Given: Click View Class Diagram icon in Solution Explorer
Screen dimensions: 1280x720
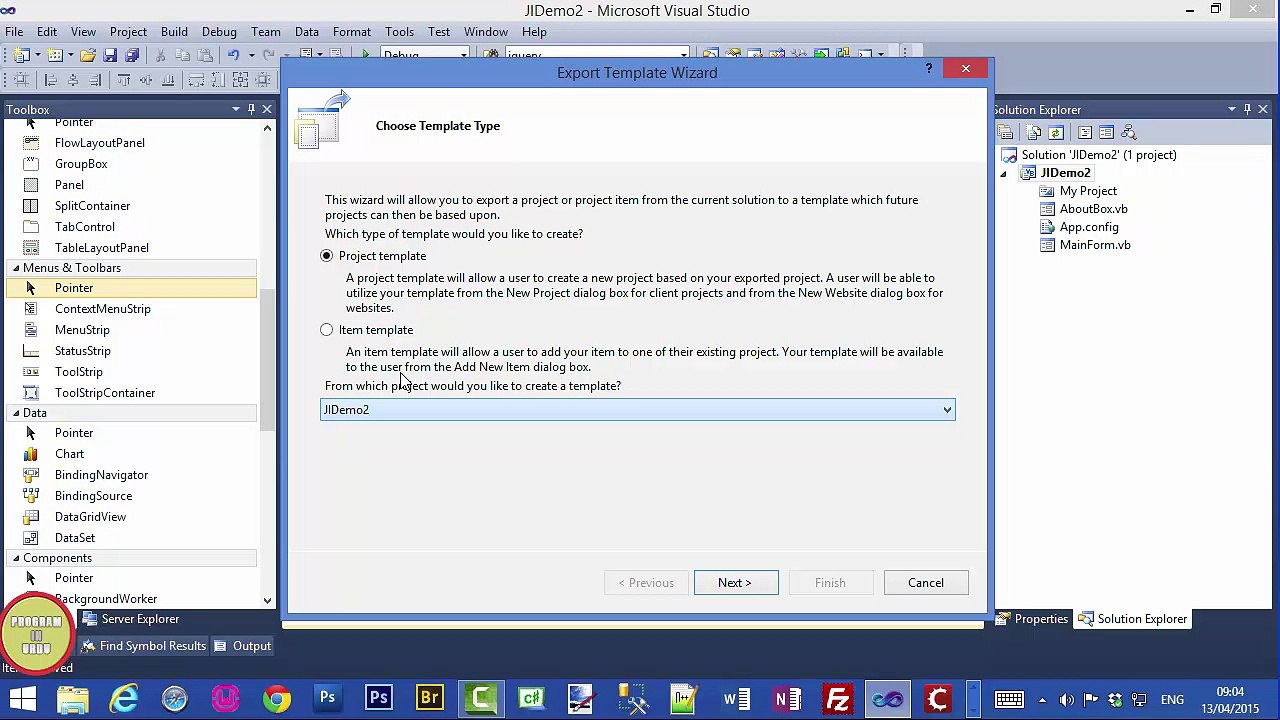Looking at the screenshot, I should click(x=1129, y=132).
